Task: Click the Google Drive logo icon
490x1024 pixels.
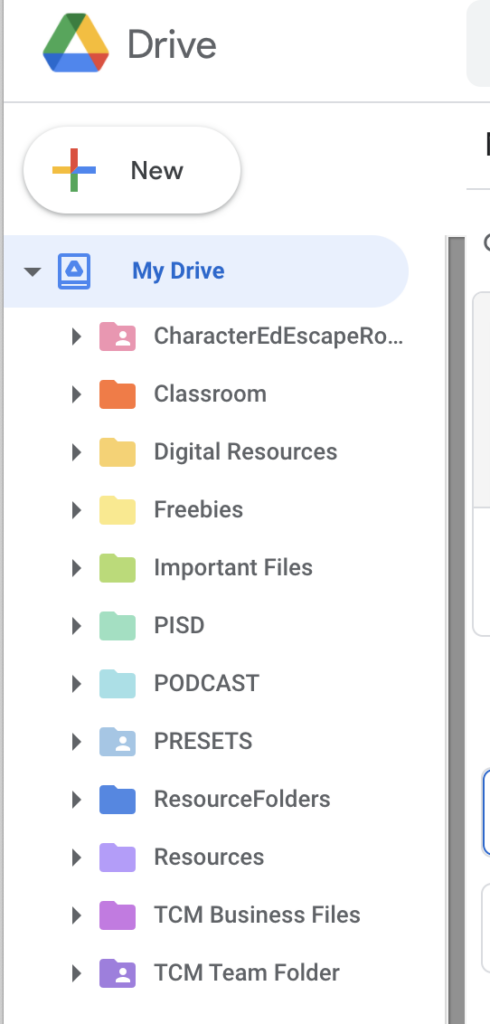Action: coord(75,43)
